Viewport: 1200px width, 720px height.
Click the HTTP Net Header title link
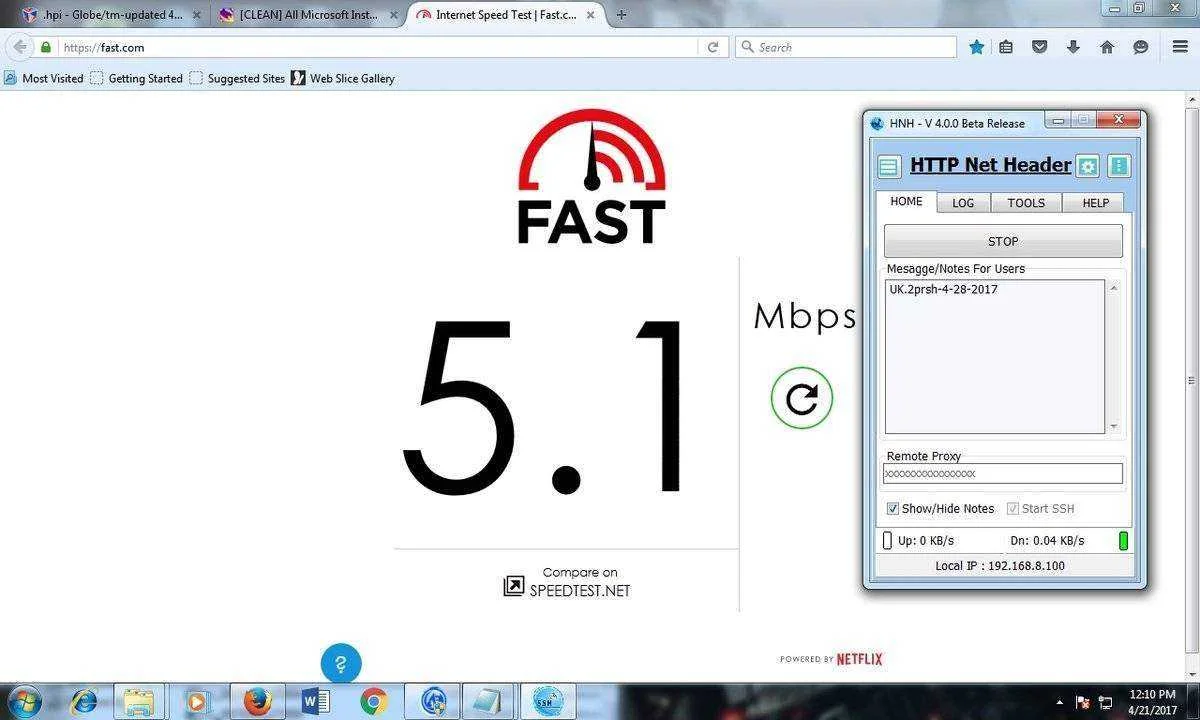990,165
